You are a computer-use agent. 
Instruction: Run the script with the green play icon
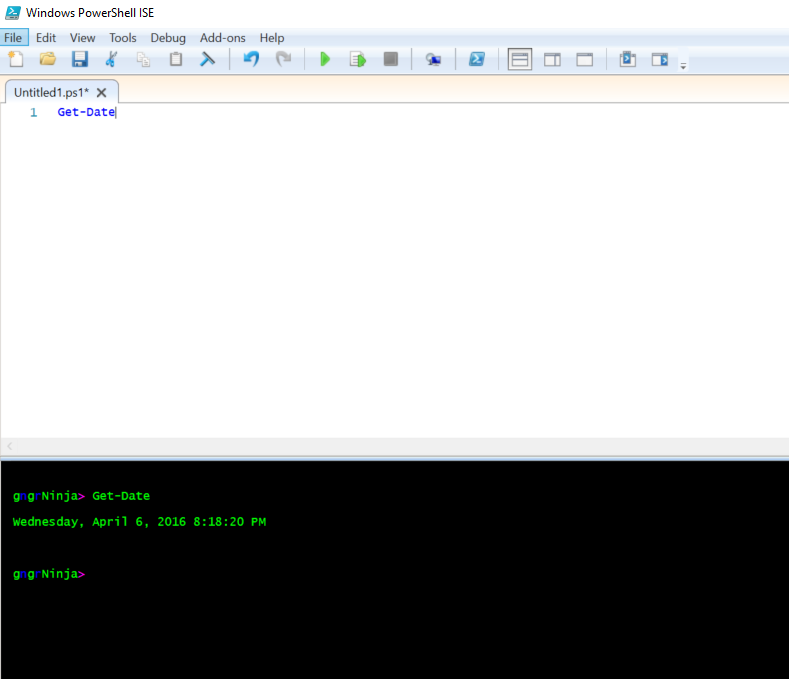point(324,60)
